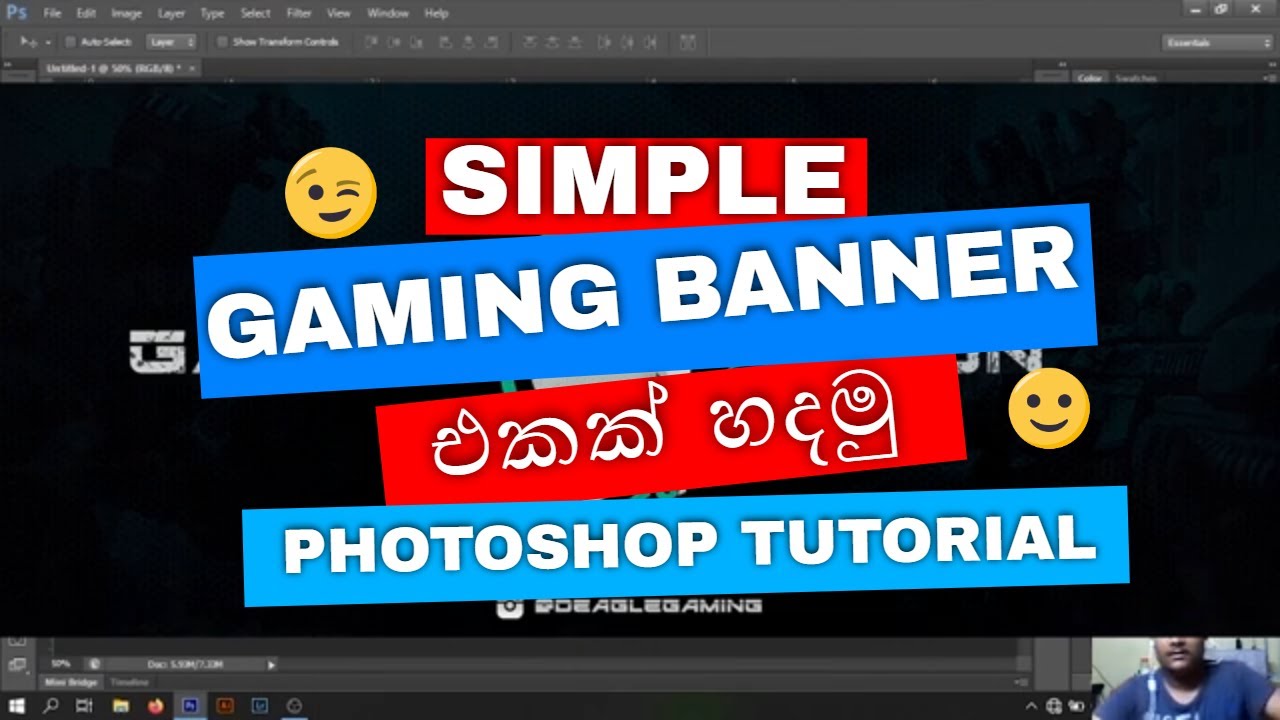Click Align right edges icon

pyautogui.click(x=491, y=42)
